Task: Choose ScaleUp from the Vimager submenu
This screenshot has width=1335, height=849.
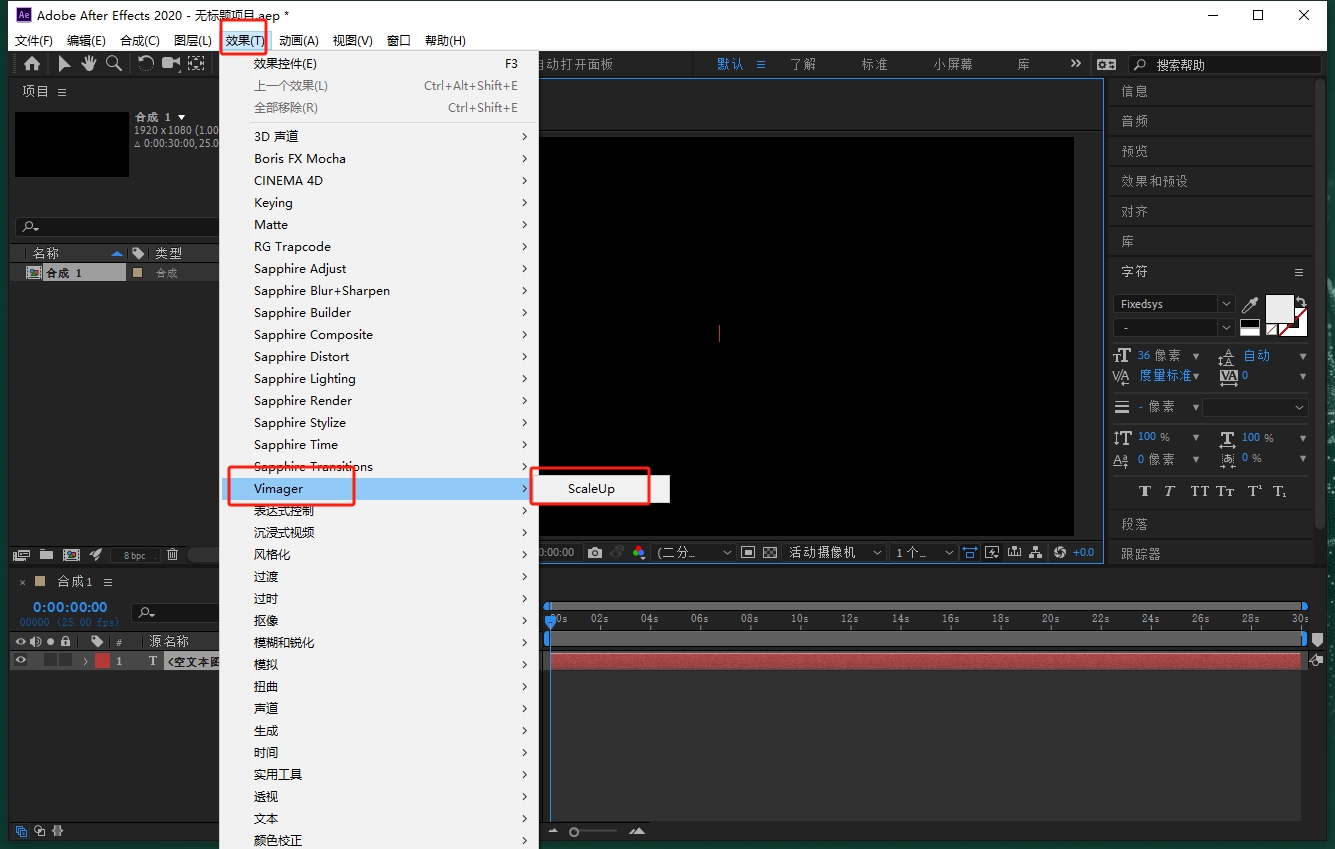Action: tap(591, 489)
